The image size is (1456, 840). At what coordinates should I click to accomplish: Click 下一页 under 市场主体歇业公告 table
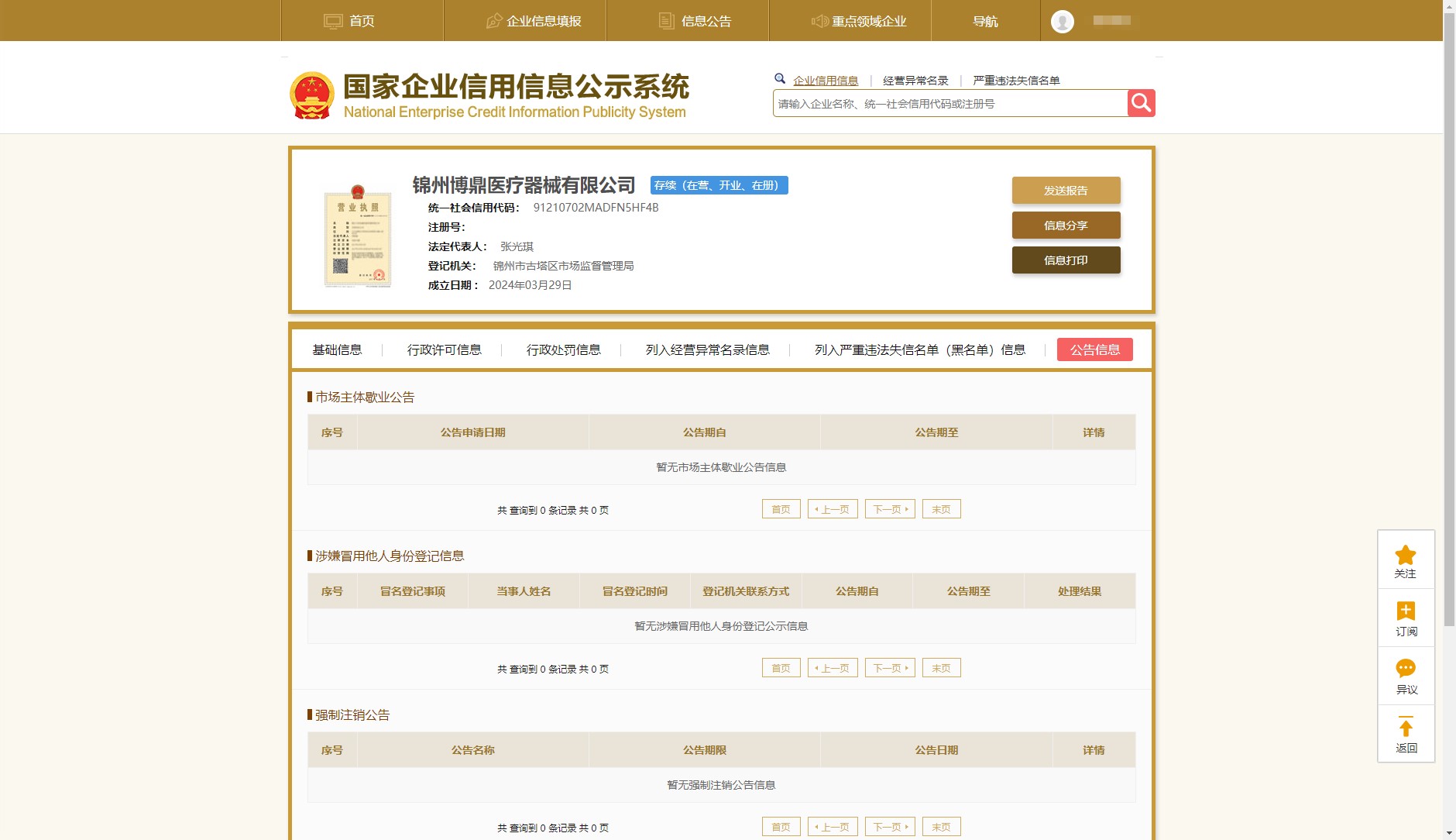(891, 509)
